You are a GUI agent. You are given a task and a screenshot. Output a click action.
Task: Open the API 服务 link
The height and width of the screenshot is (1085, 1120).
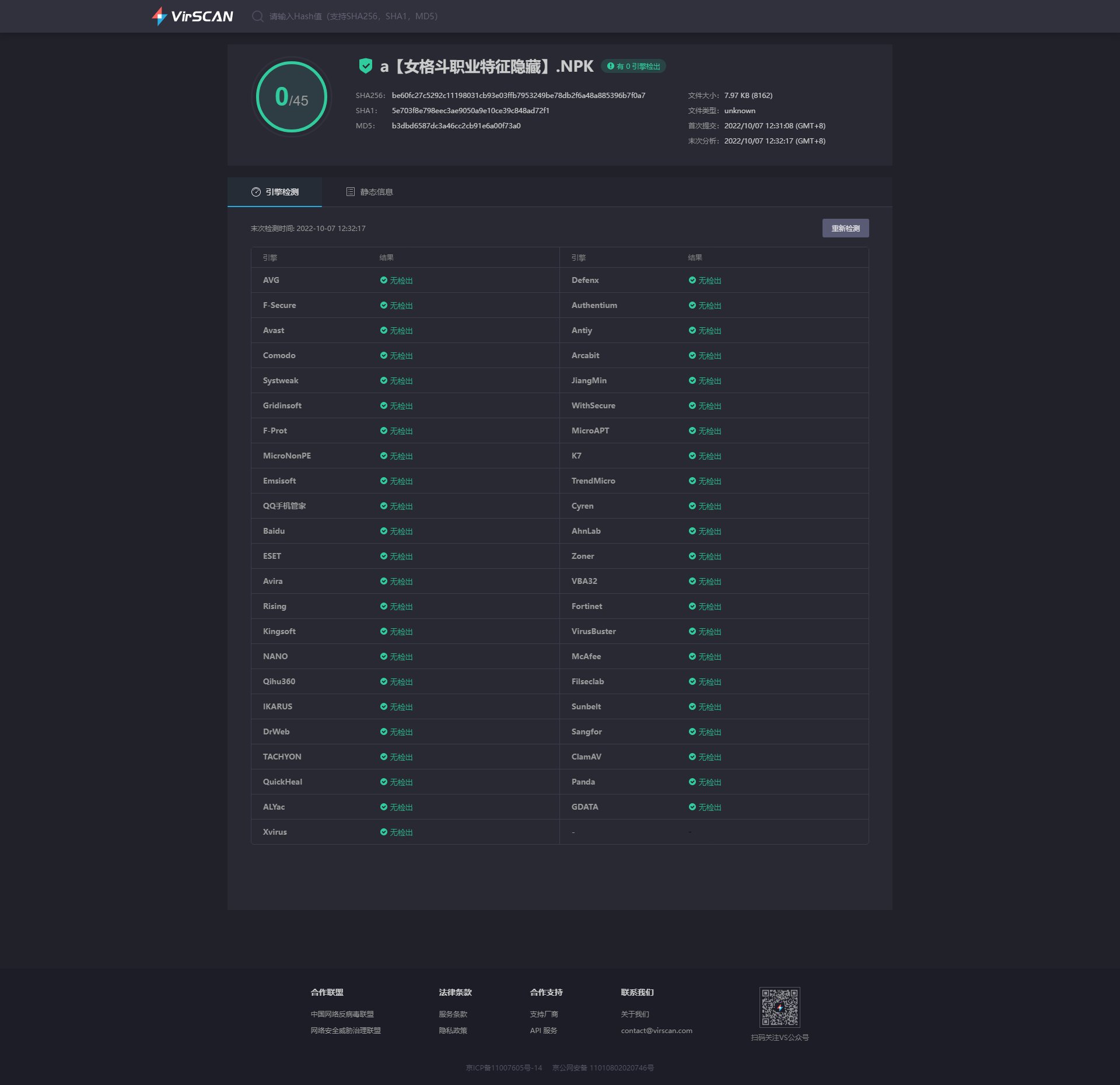click(x=544, y=1031)
